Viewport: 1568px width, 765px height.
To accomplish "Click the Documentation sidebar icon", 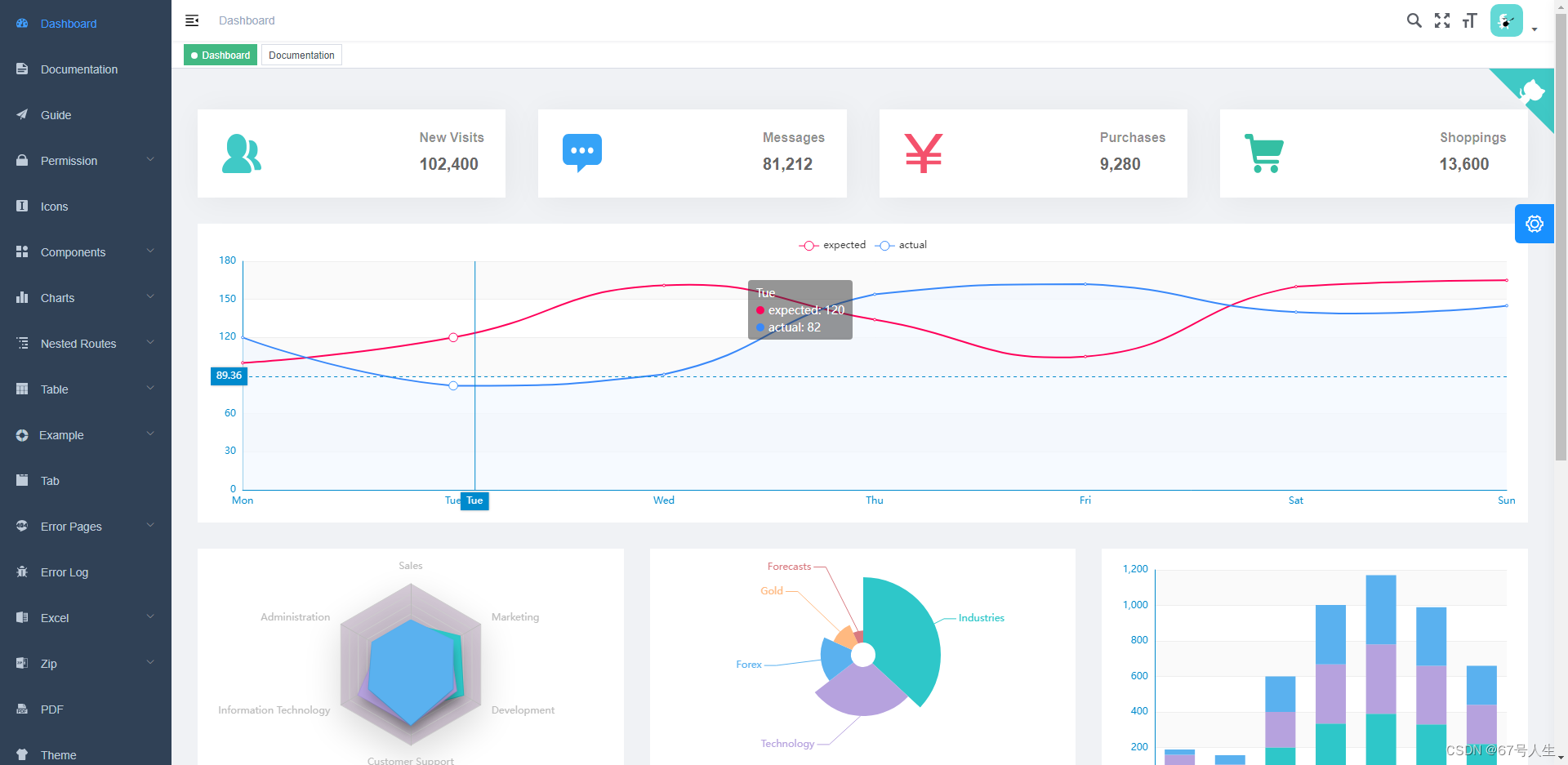I will (22, 69).
